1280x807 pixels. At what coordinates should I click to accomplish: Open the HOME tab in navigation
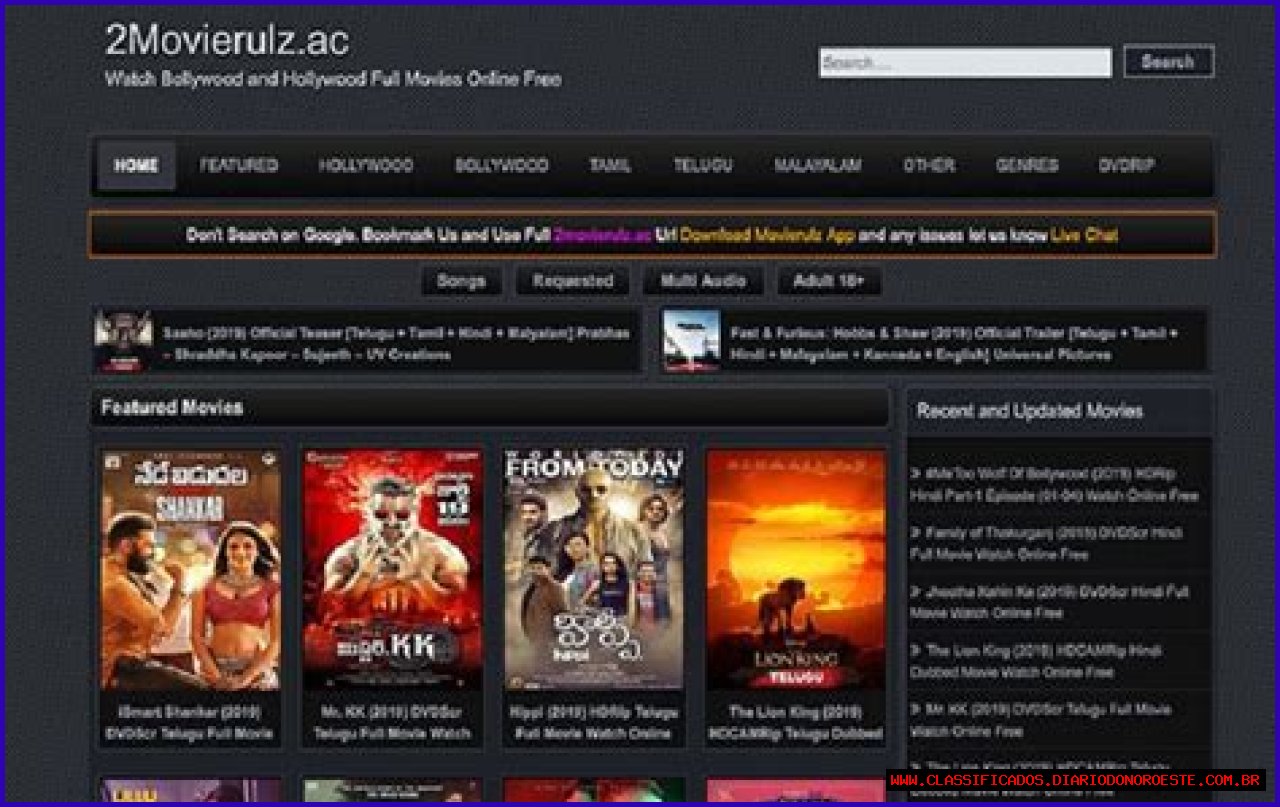133,166
